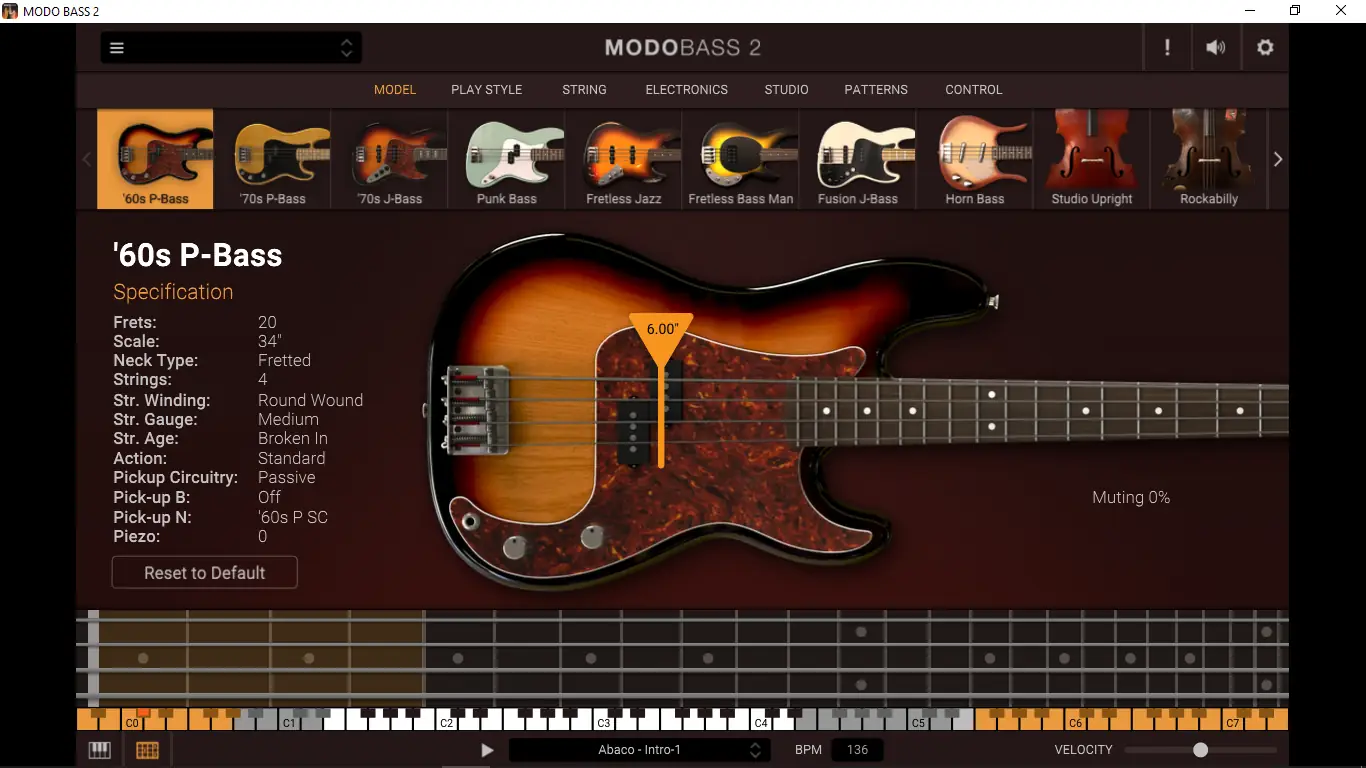
Task: Click the Round Wound string winding value
Action: point(310,400)
